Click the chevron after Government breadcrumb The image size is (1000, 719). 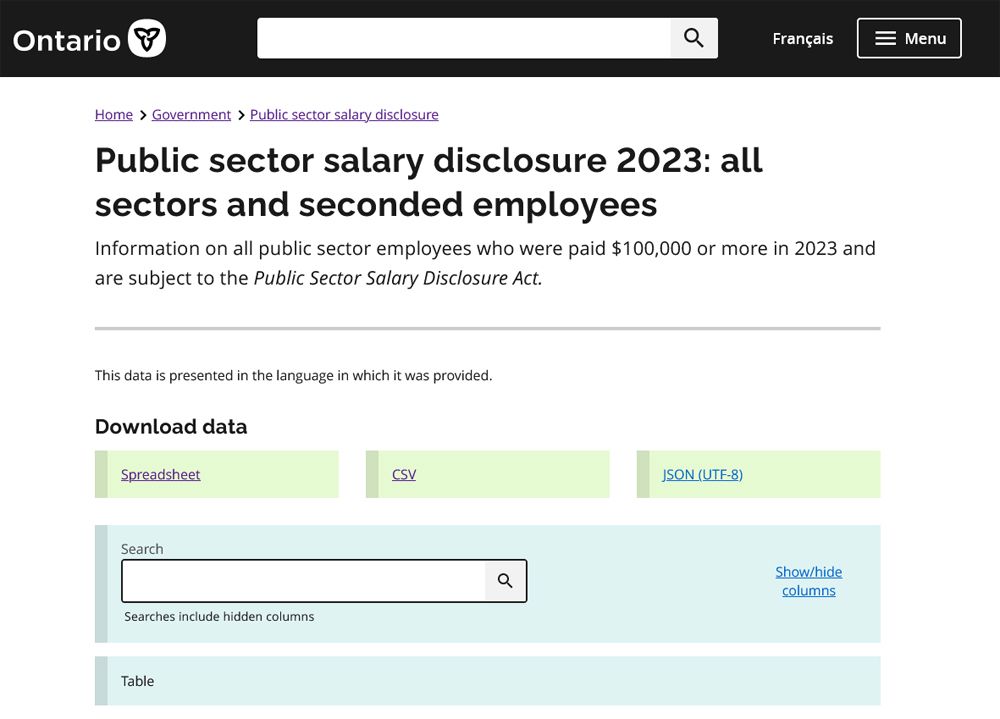tap(241, 115)
